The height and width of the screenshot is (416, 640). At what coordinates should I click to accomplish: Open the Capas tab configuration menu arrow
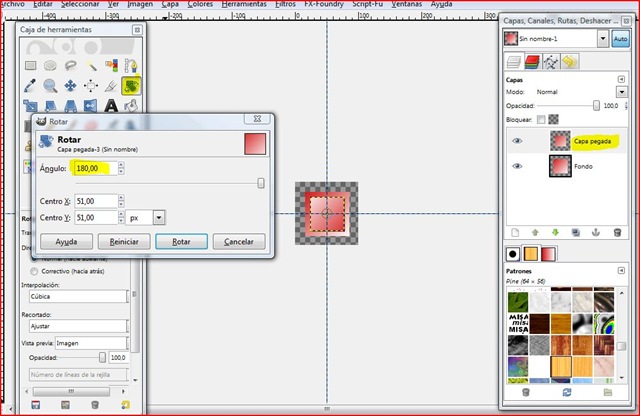(x=621, y=79)
